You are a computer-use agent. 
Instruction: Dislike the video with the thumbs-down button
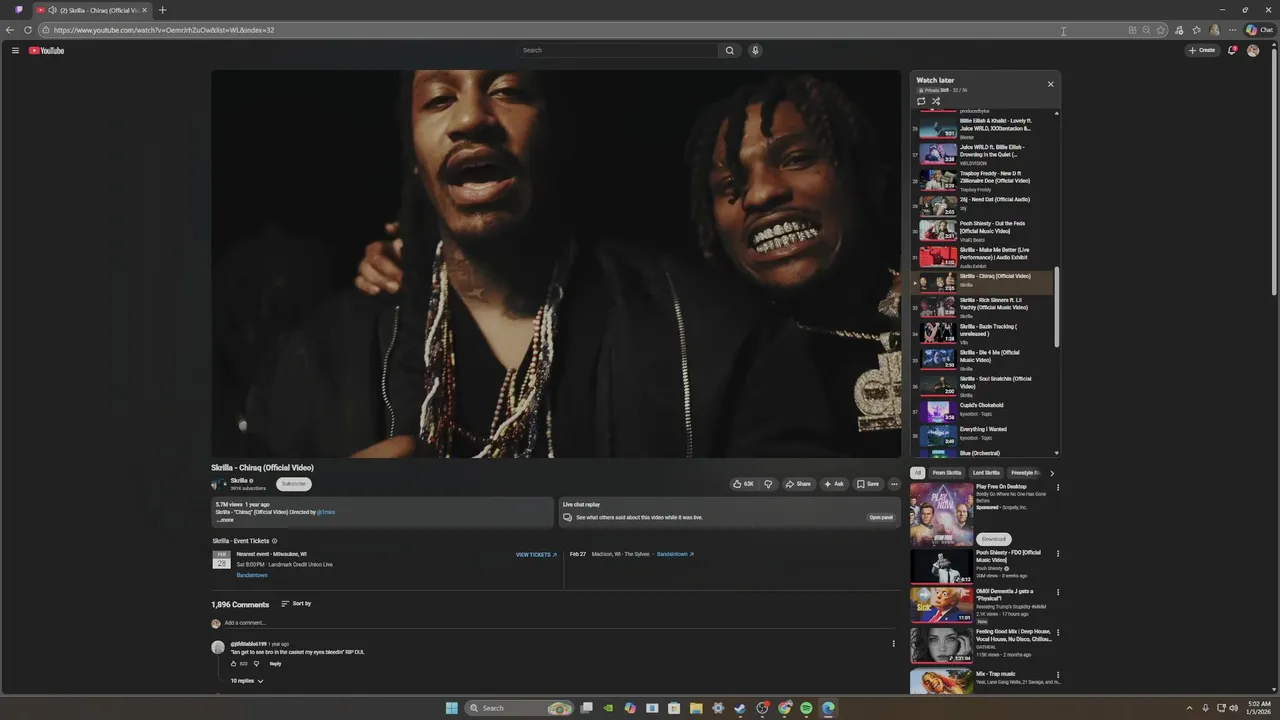coord(768,484)
